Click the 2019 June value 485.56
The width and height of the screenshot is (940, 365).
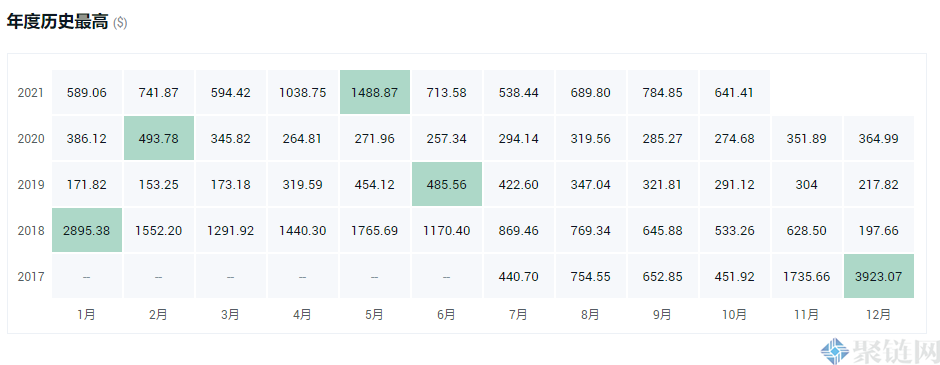447,185
